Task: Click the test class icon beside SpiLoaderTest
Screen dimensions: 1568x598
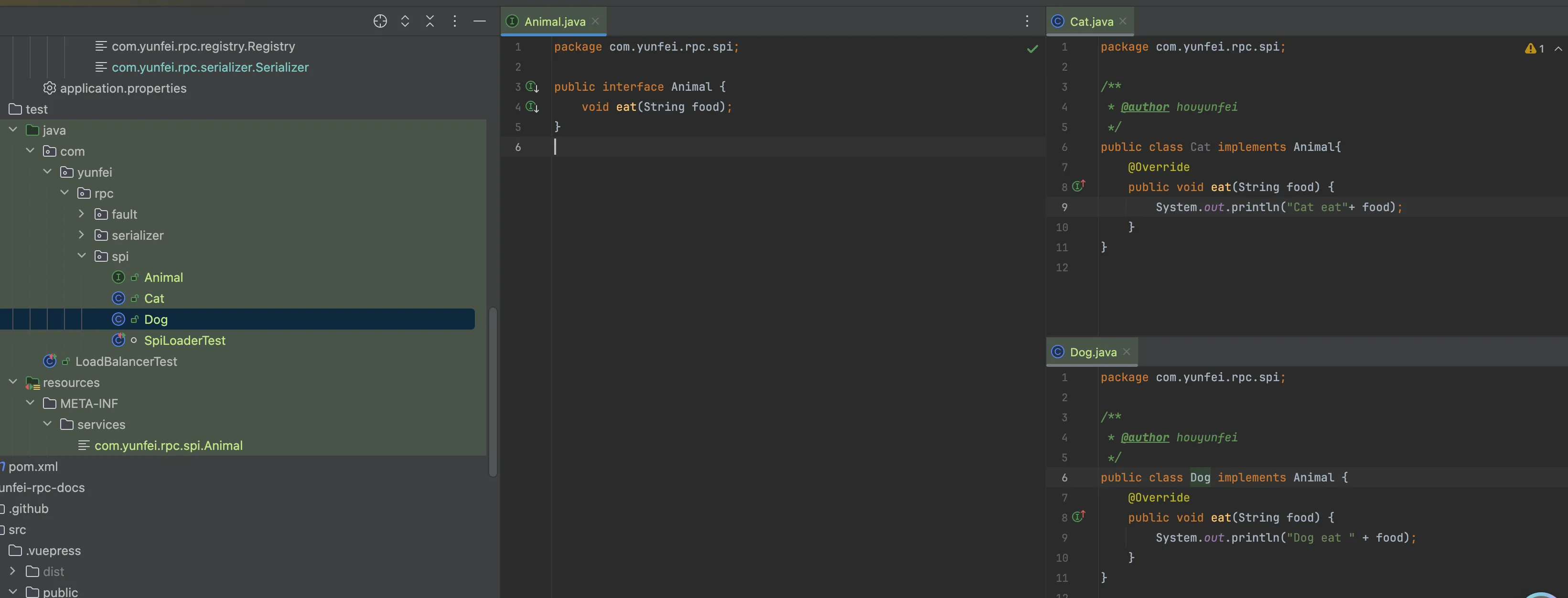Action: [118, 340]
